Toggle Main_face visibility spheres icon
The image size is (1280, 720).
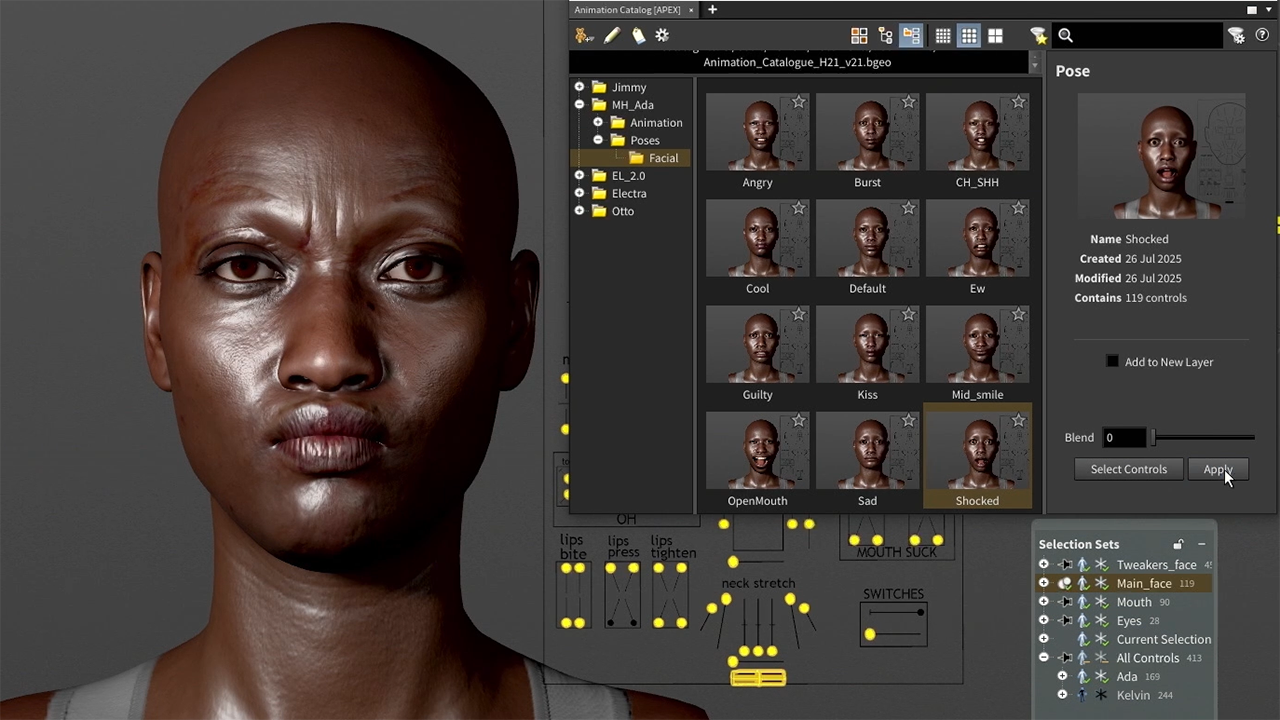1065,584
